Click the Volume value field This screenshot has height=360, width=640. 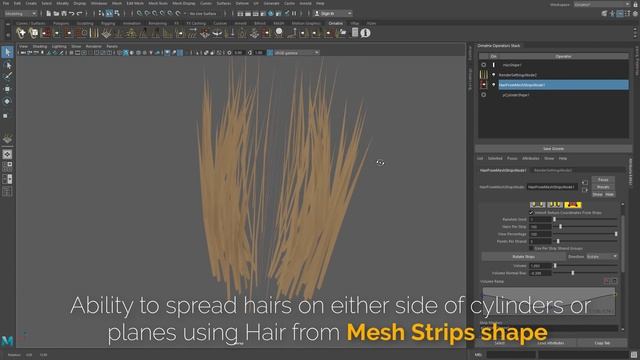(x=540, y=266)
